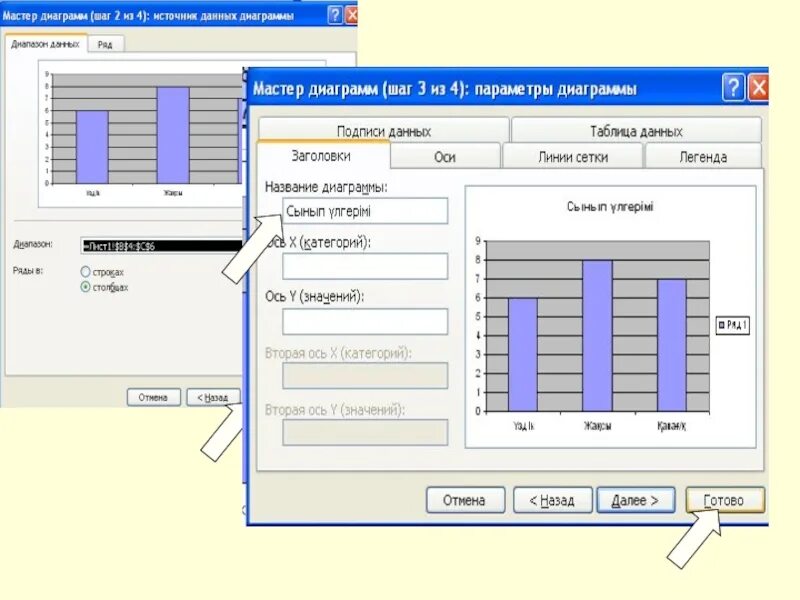The width and height of the screenshot is (800, 600).
Task: Select the Ряд tab in step 2 window
Action: 105,44
